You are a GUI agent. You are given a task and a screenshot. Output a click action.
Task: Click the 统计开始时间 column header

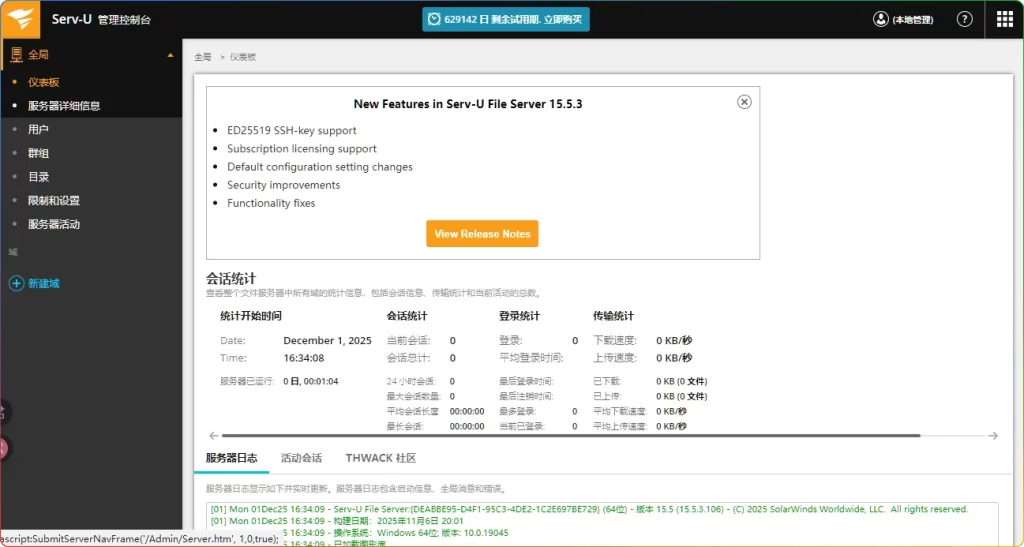(x=251, y=316)
